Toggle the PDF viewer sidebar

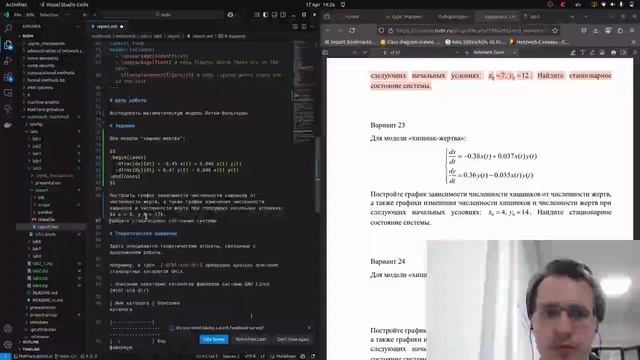click(325, 53)
